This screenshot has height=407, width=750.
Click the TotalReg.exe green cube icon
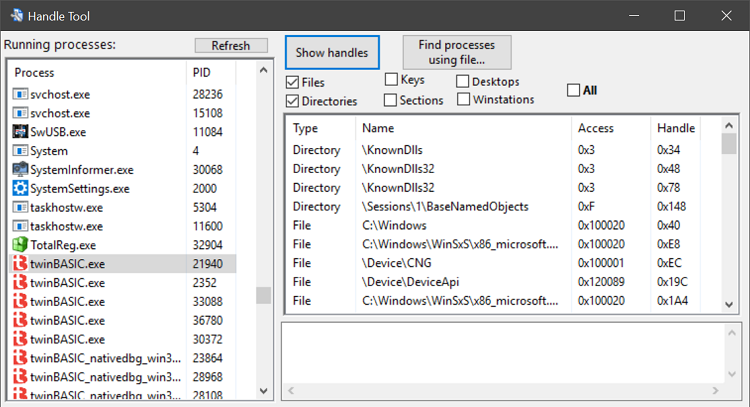20,245
